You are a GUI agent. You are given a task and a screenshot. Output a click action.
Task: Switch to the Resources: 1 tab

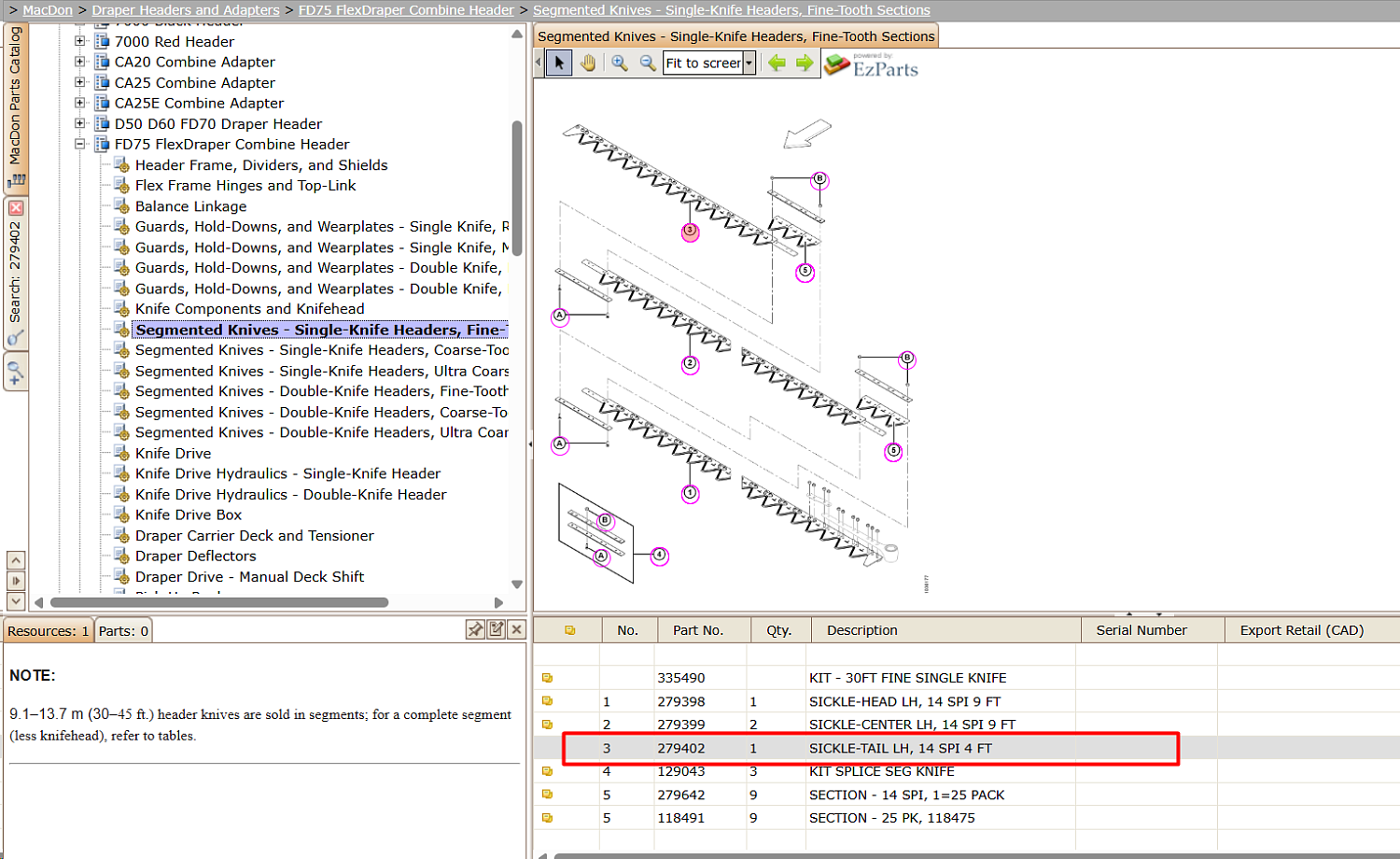pyautogui.click(x=49, y=631)
